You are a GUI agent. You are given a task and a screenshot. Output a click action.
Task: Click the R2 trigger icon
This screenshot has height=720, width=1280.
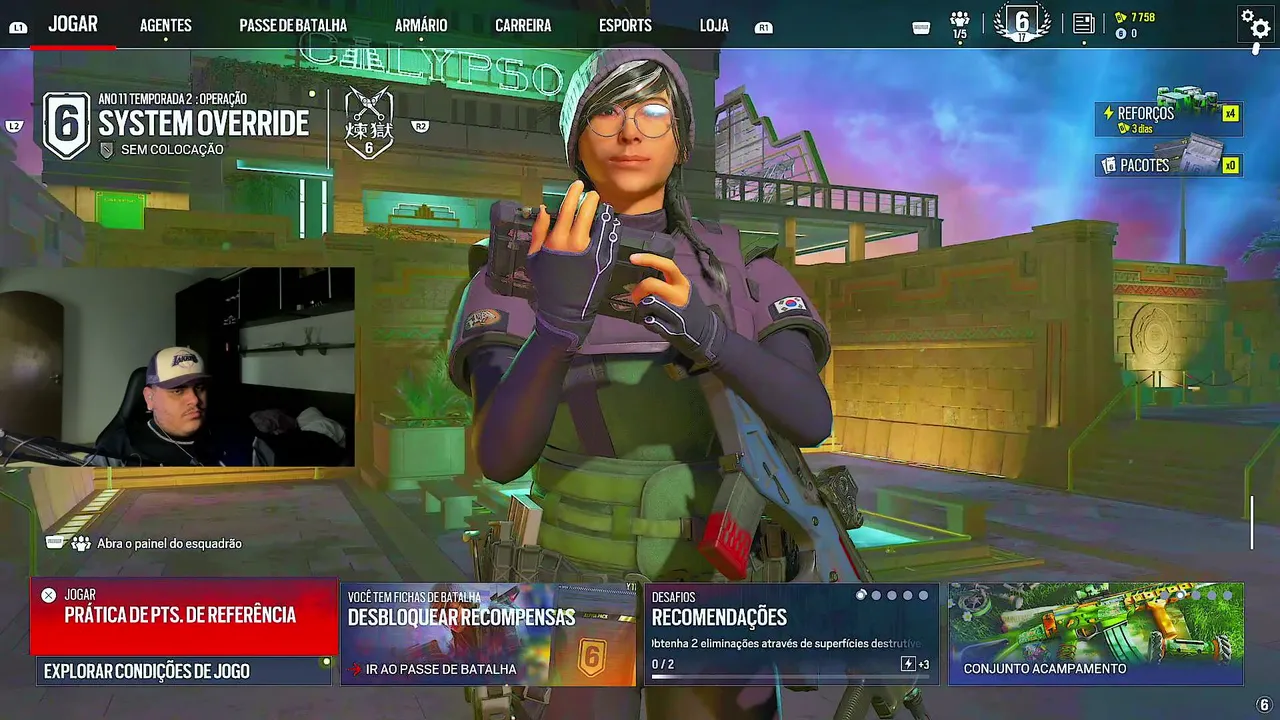[421, 126]
